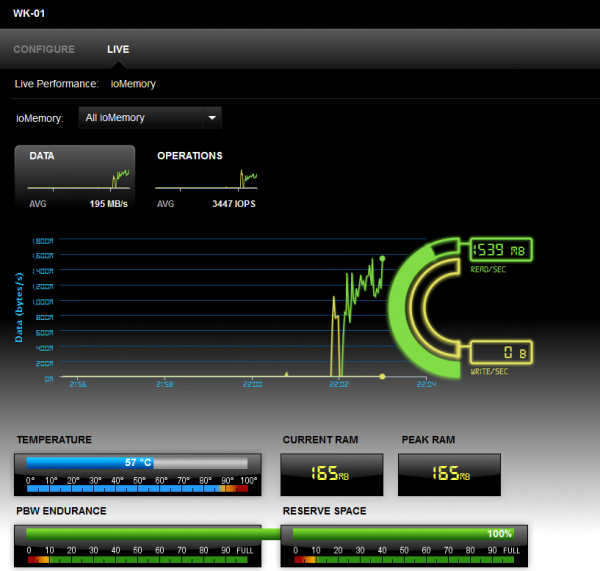600x571 pixels.
Task: Click the yellow write marker on time axis
Action: click(x=382, y=377)
